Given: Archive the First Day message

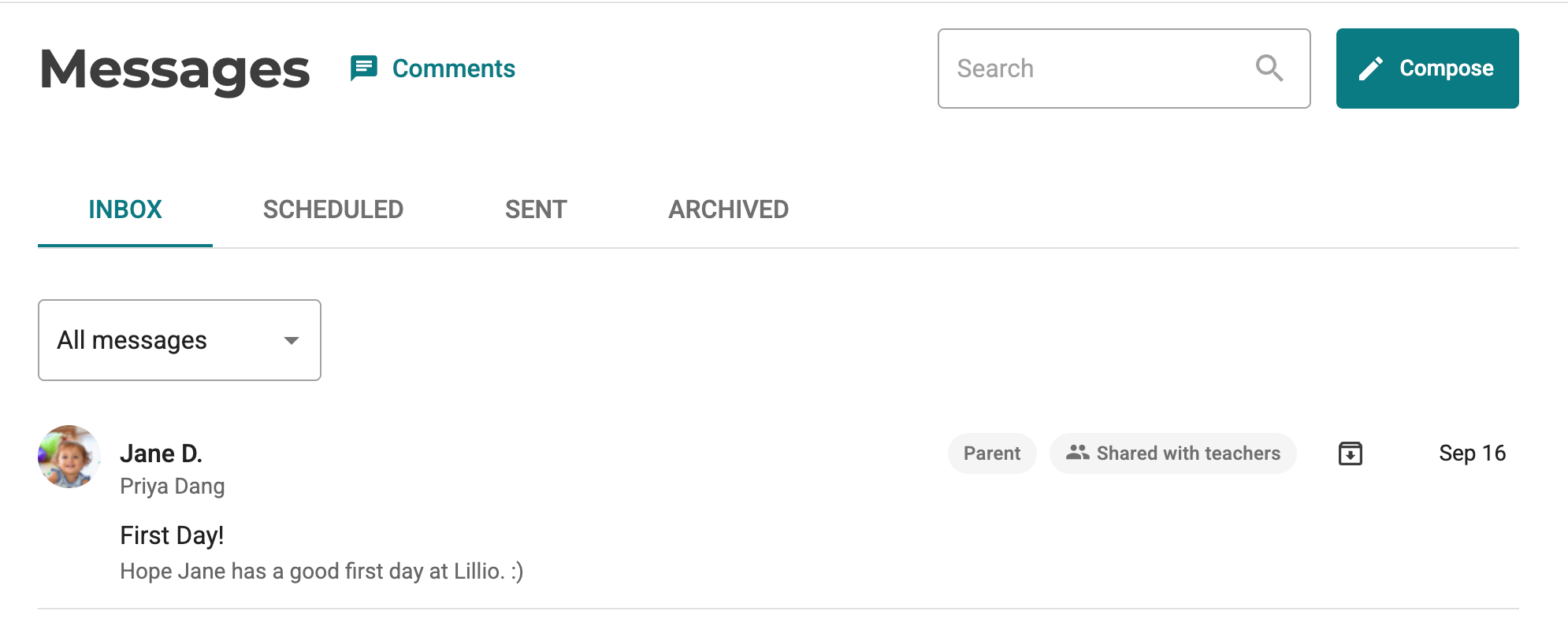Looking at the screenshot, I should (x=1351, y=454).
